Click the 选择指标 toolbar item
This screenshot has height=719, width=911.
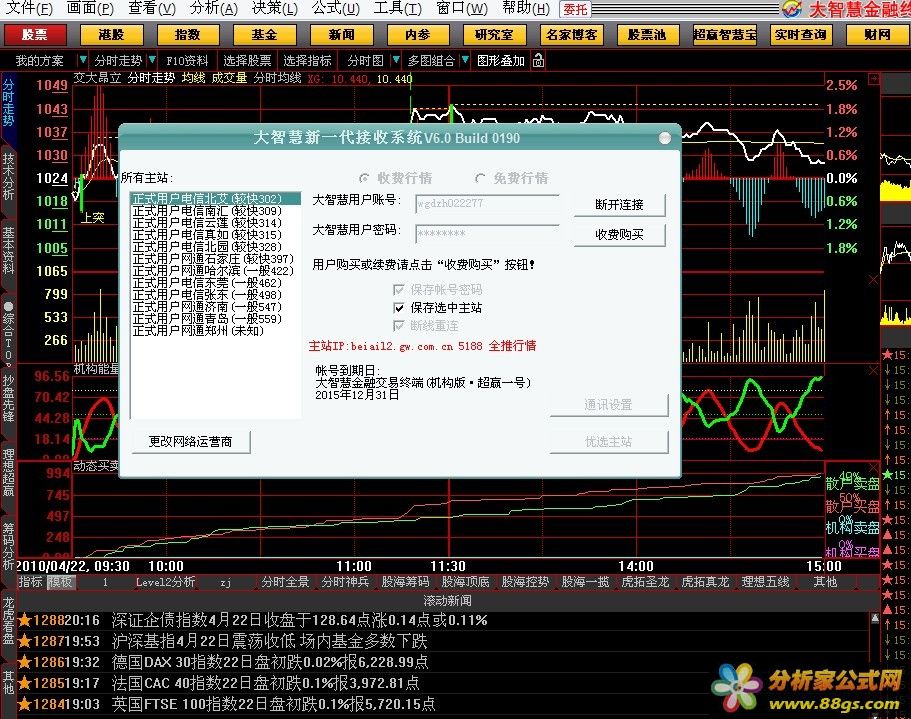[307, 60]
